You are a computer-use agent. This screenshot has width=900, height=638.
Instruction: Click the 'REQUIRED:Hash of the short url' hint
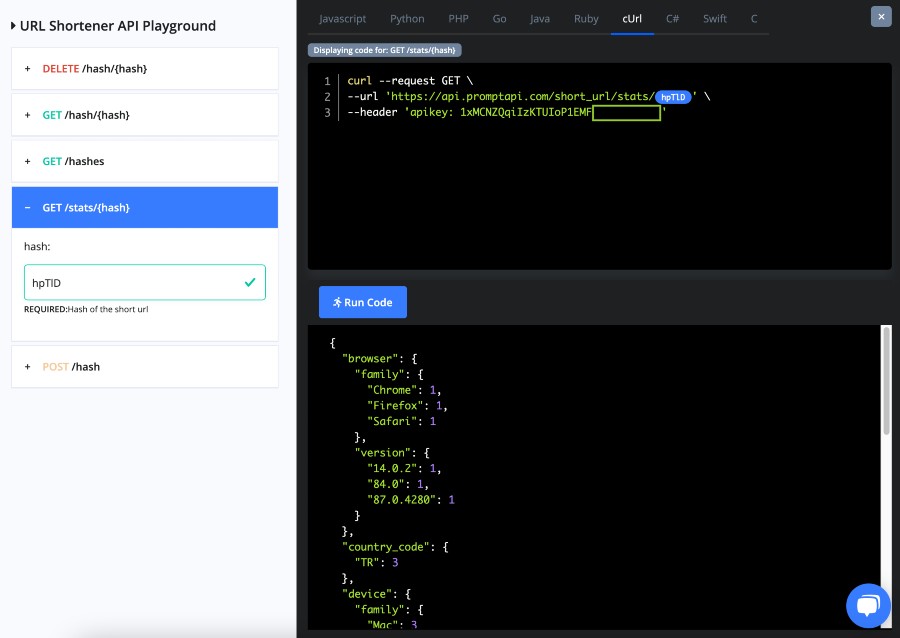(x=86, y=309)
